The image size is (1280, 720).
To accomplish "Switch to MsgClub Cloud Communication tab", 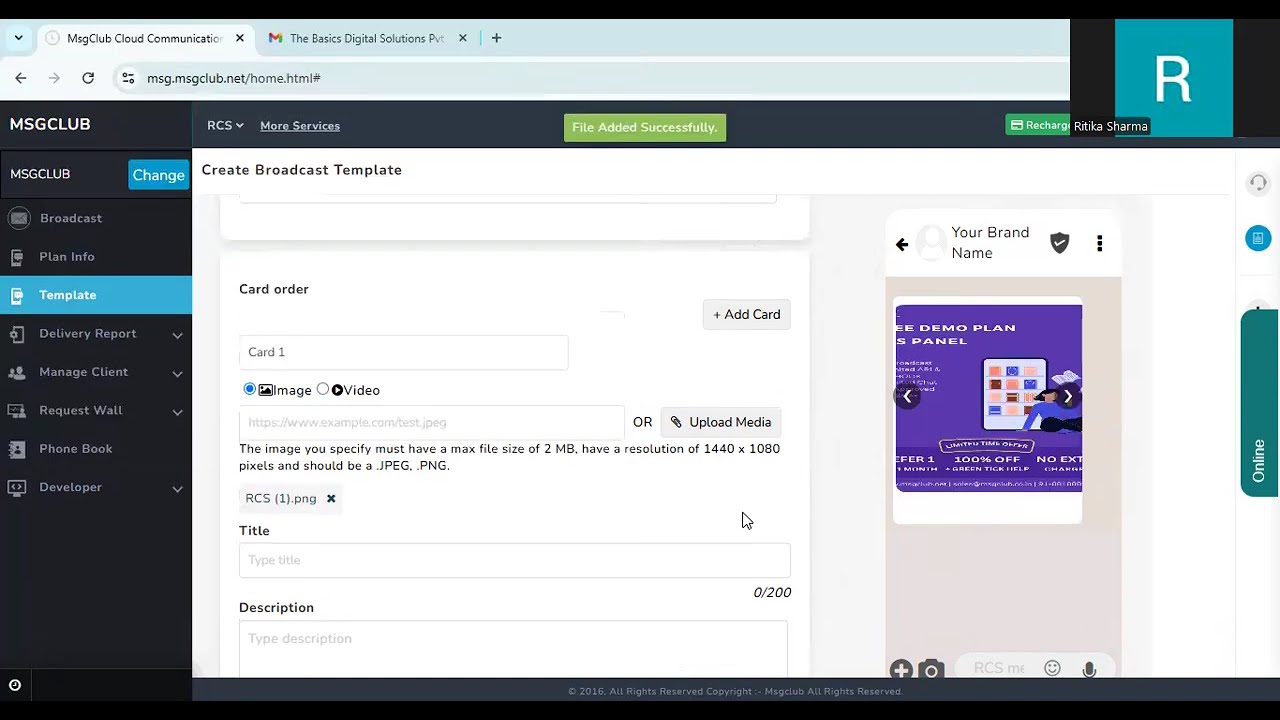I will pos(145,38).
